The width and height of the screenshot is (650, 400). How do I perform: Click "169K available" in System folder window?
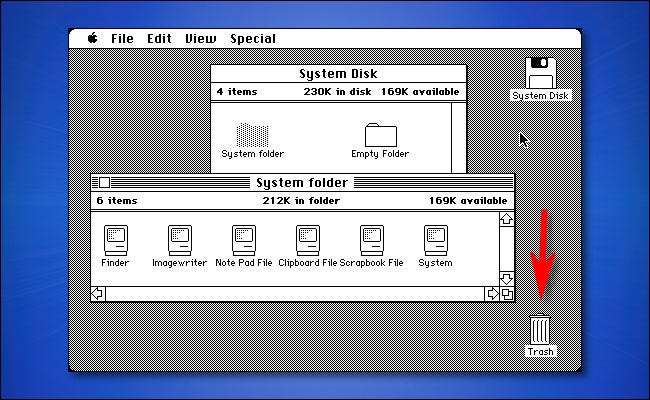pyautogui.click(x=468, y=201)
